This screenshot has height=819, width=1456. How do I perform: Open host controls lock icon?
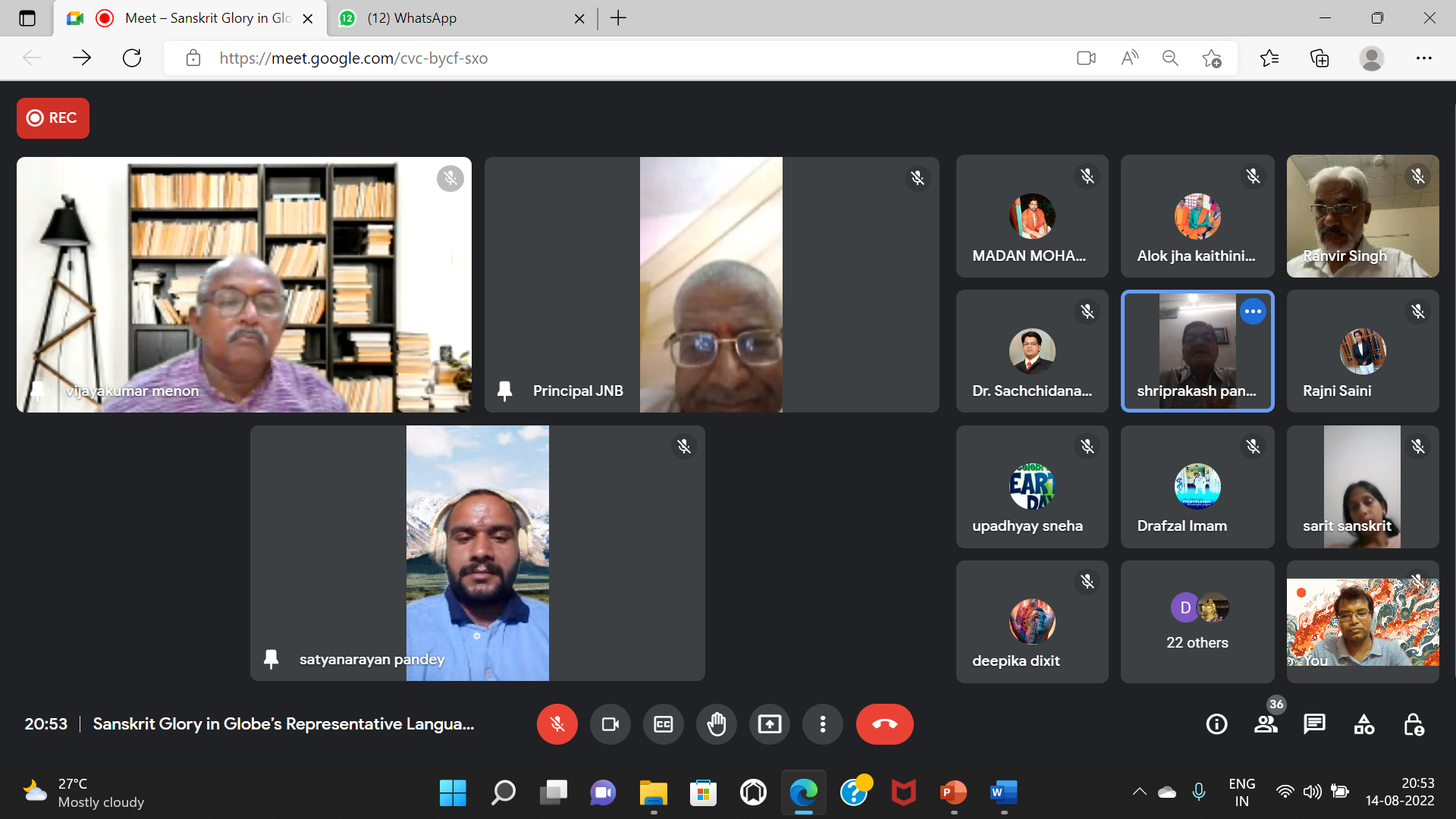pyautogui.click(x=1414, y=724)
